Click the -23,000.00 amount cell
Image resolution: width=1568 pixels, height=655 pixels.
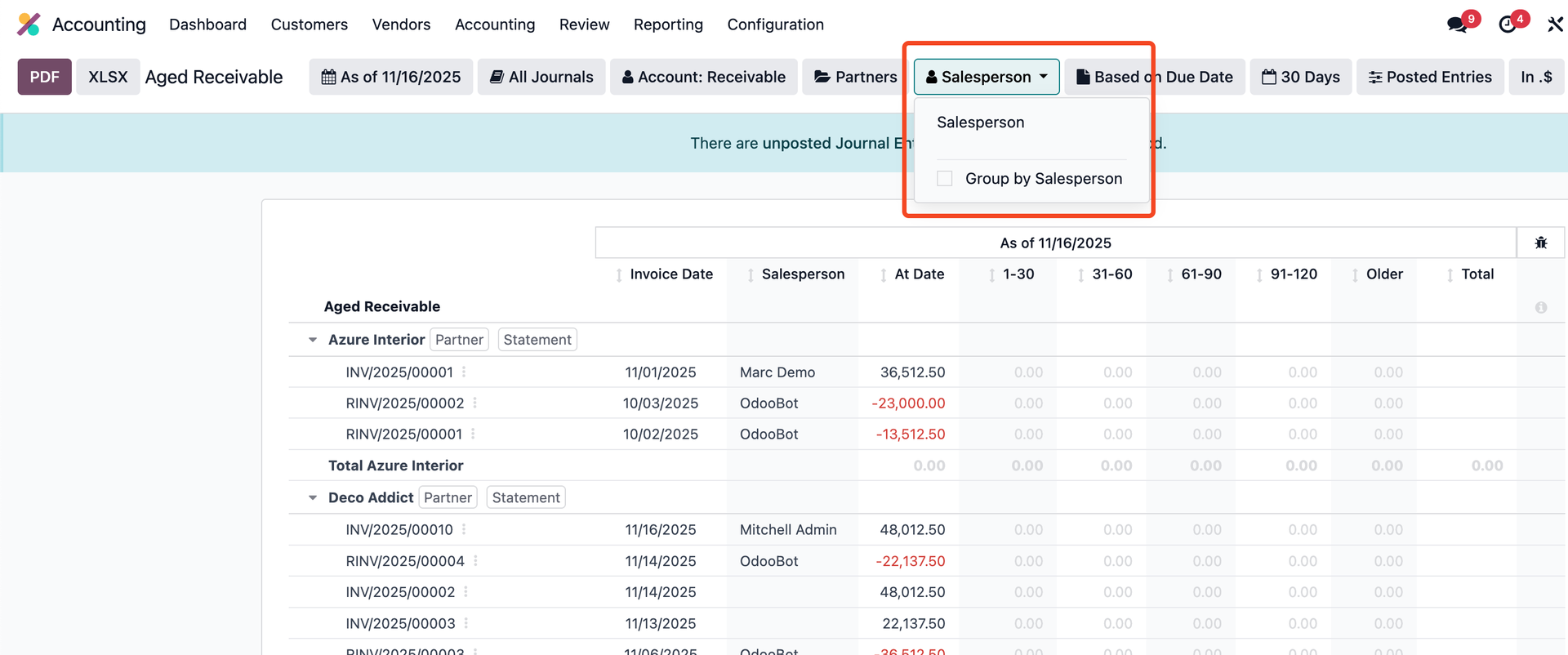pos(908,403)
